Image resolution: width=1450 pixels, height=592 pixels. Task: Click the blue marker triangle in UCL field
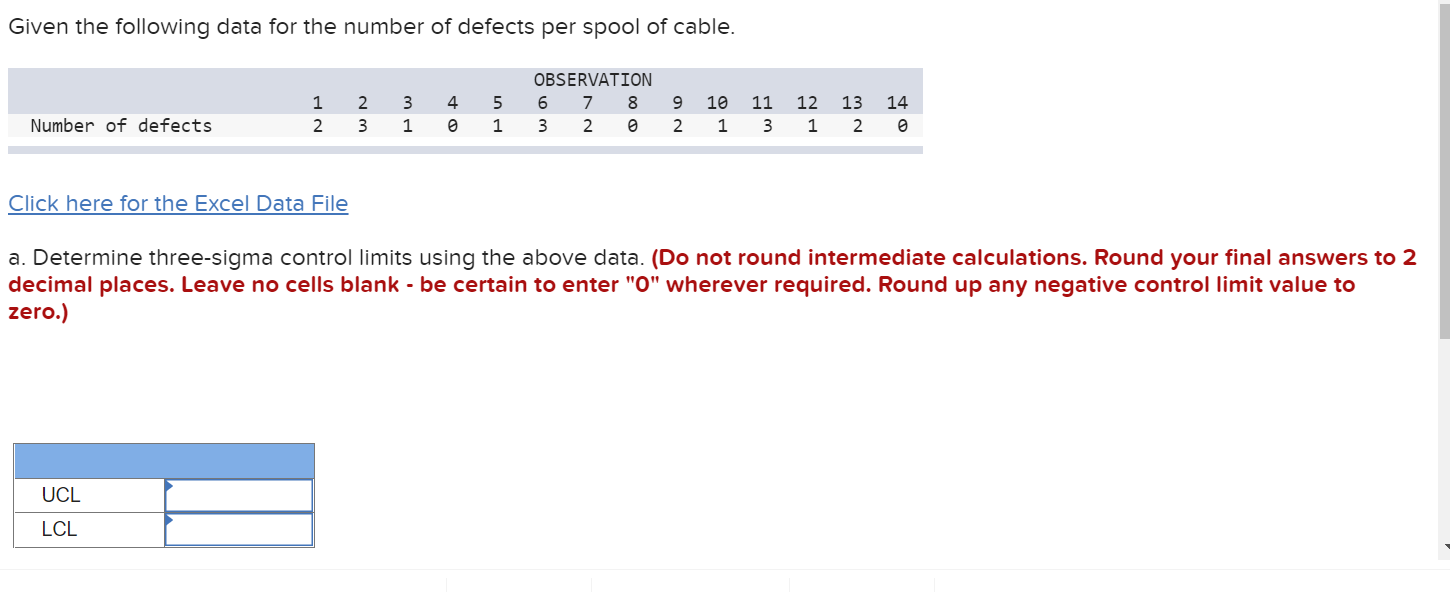170,489
